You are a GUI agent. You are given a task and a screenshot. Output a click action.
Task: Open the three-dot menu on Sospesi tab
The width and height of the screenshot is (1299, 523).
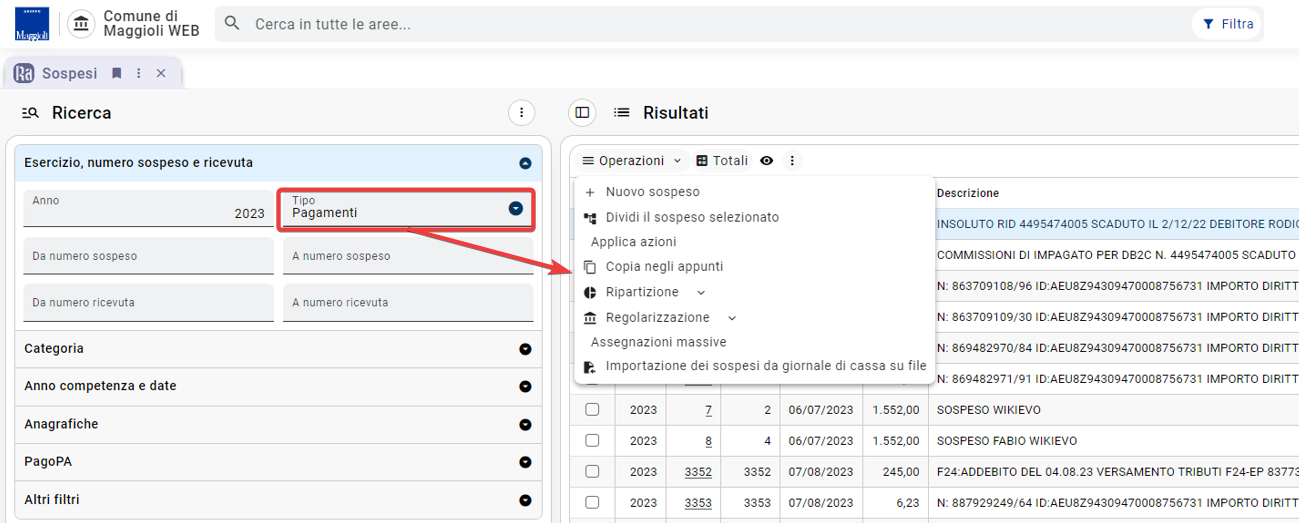coord(139,73)
